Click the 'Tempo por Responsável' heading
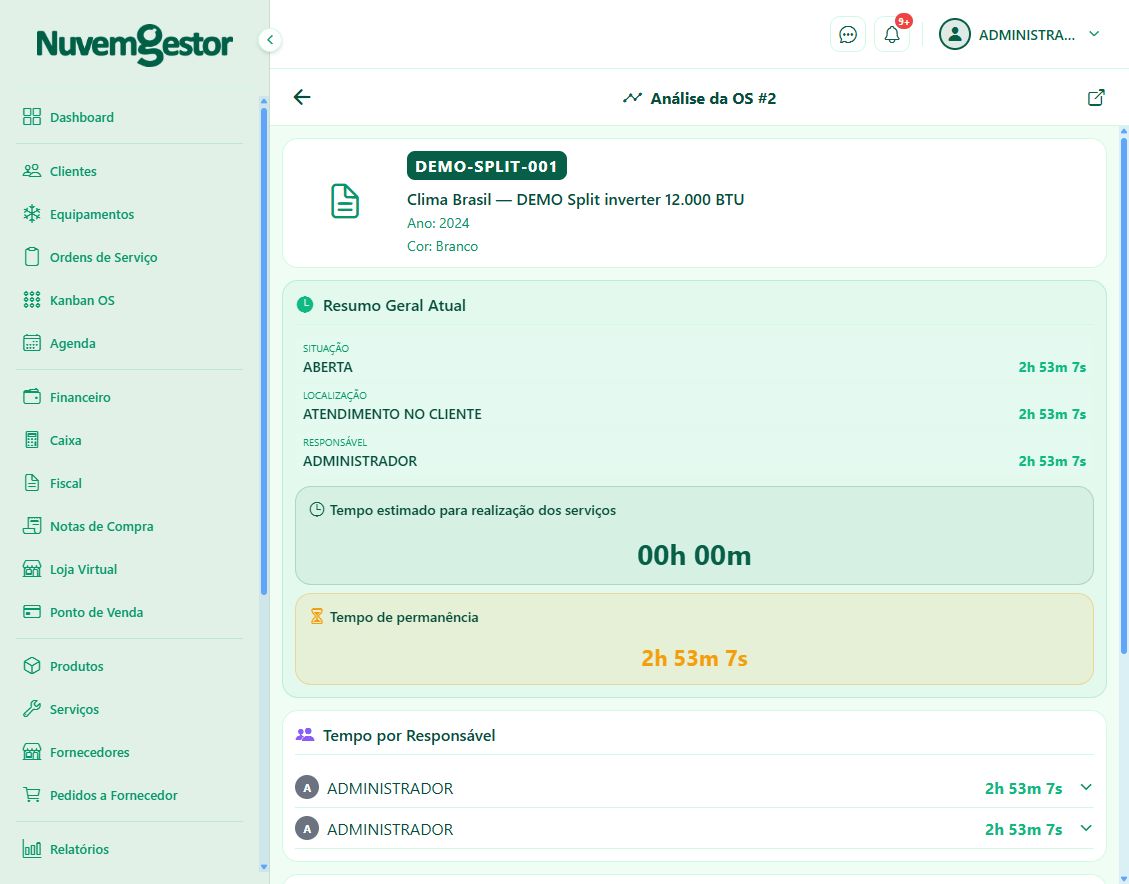The image size is (1129, 884). pos(409,735)
